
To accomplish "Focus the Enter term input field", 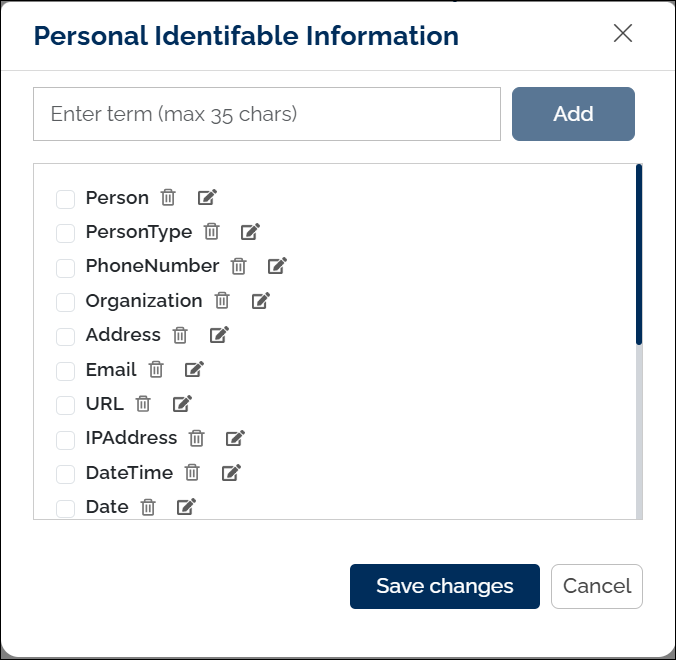I will tap(266, 114).
